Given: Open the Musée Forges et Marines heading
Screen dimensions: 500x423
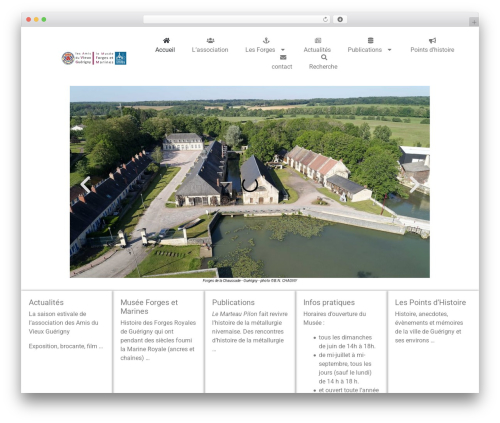Looking at the screenshot, I should [x=149, y=307].
